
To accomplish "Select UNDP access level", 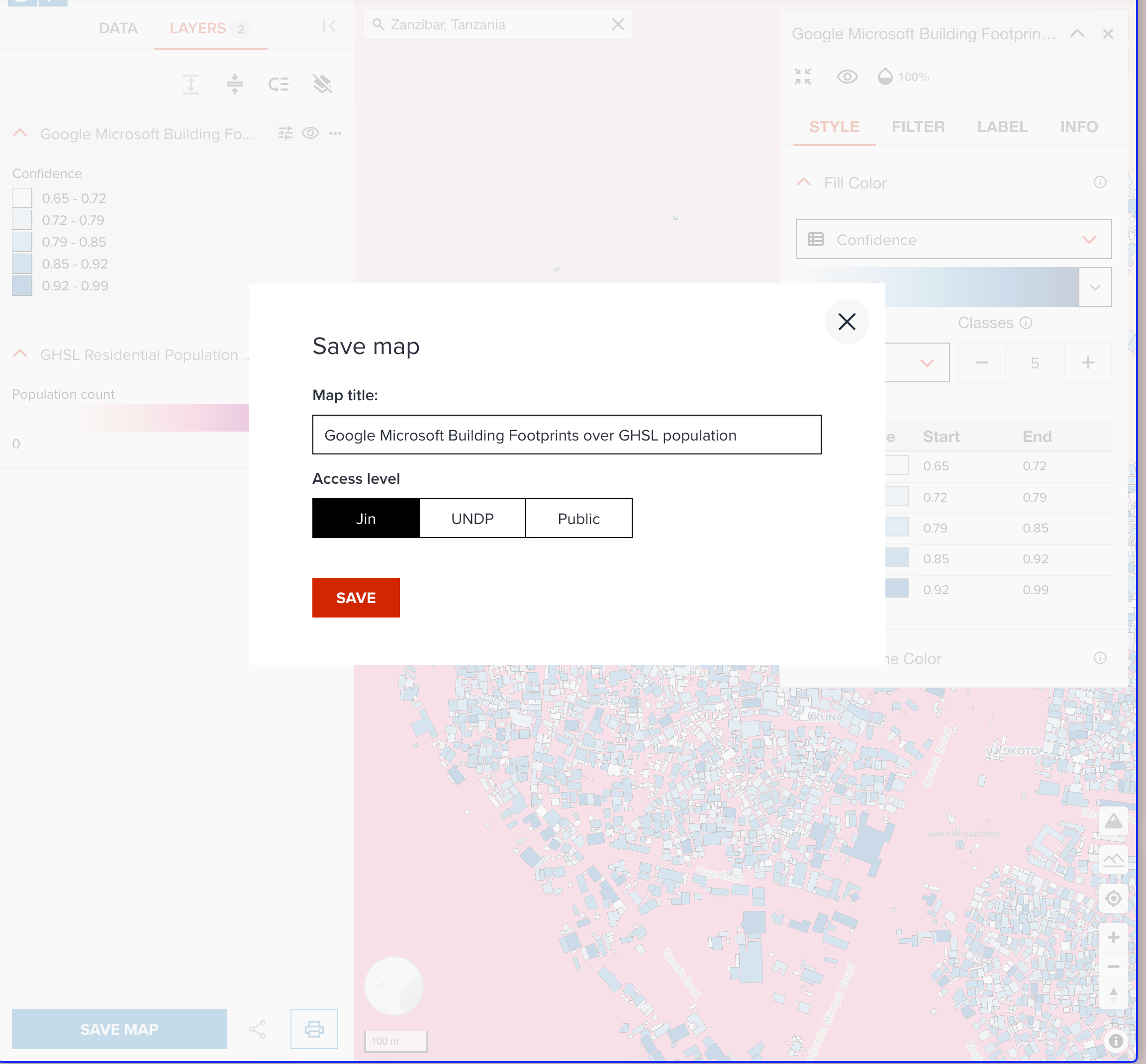I will (472, 518).
